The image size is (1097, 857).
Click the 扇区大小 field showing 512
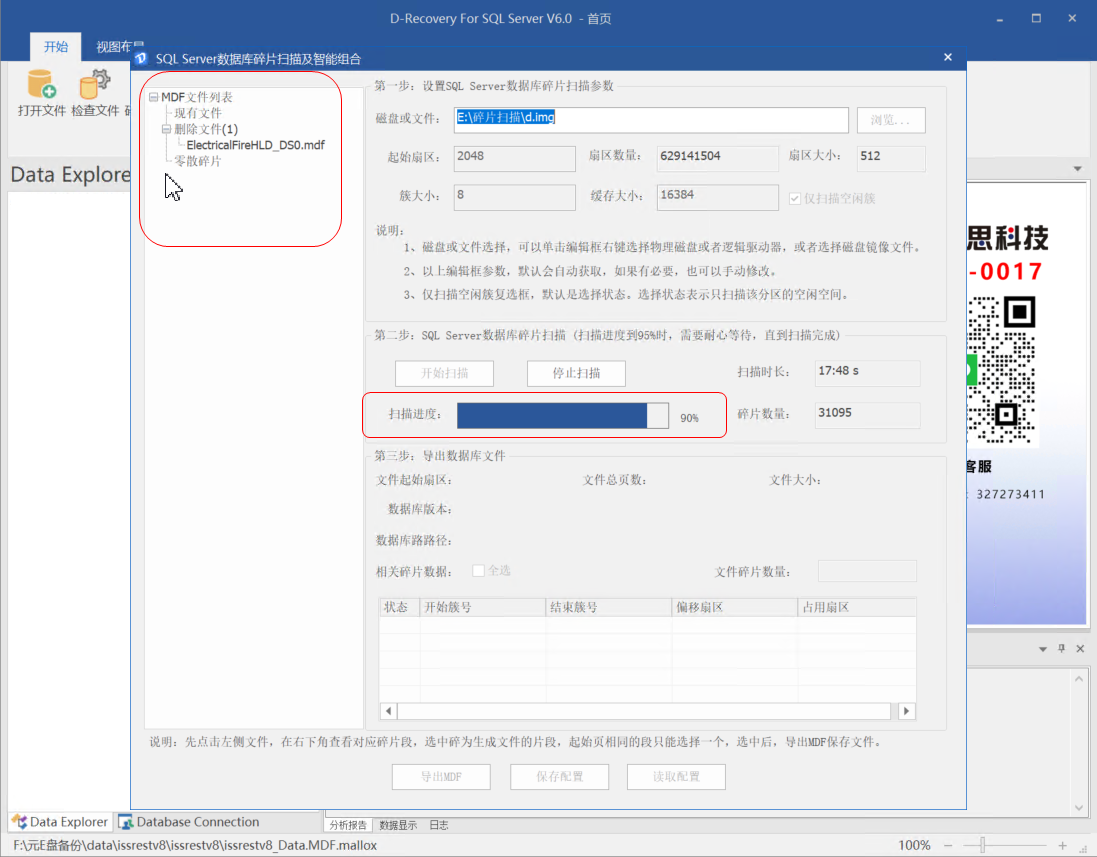(x=891, y=158)
